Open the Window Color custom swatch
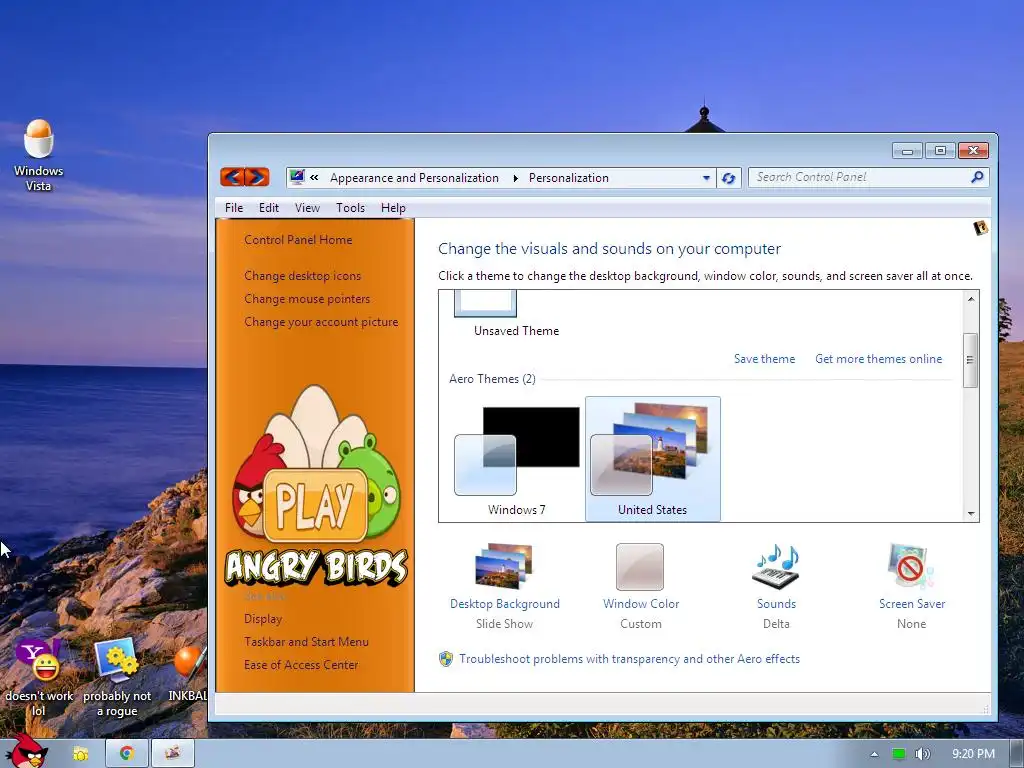 [x=640, y=567]
